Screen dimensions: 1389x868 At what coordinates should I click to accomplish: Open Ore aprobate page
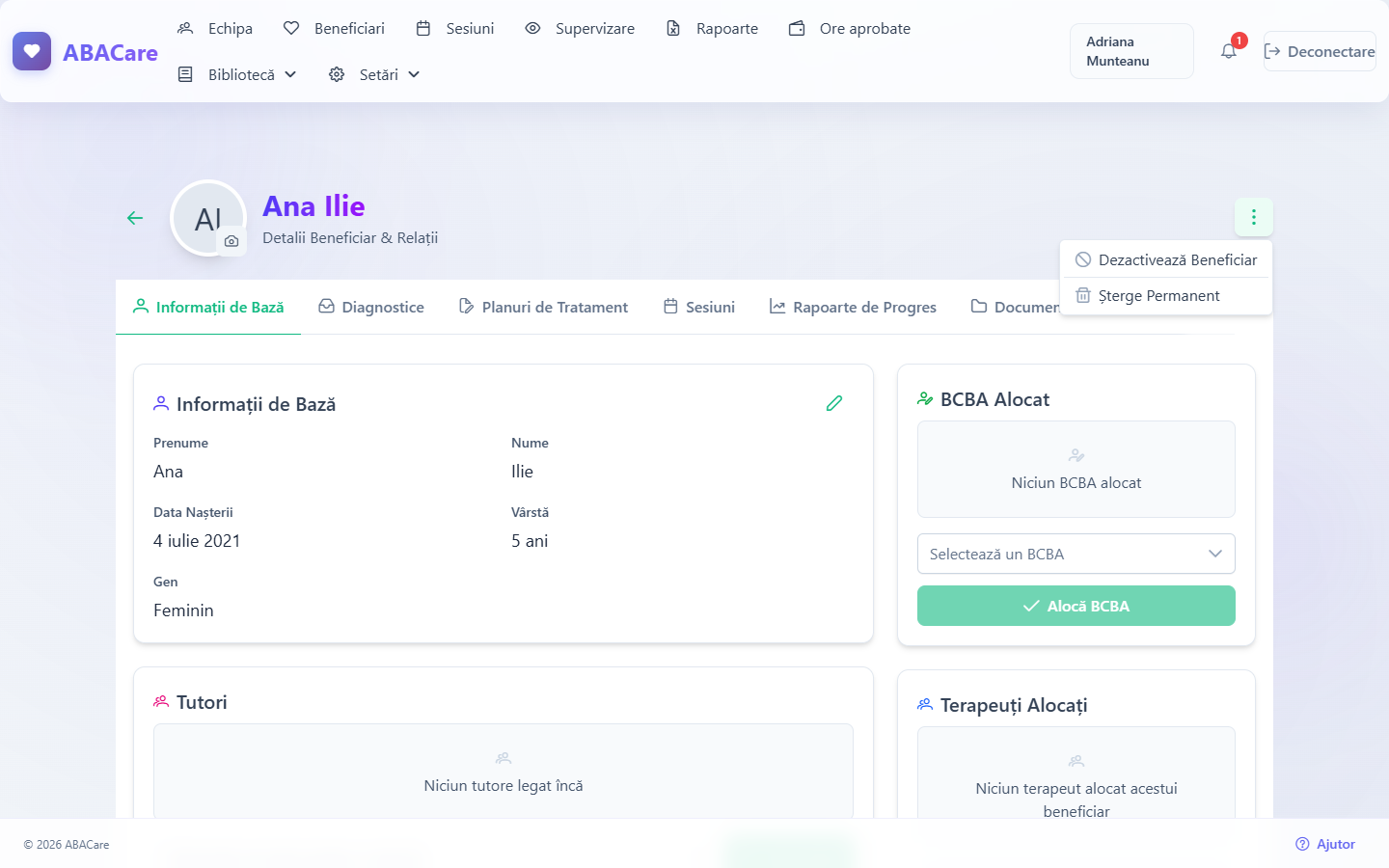[849, 28]
